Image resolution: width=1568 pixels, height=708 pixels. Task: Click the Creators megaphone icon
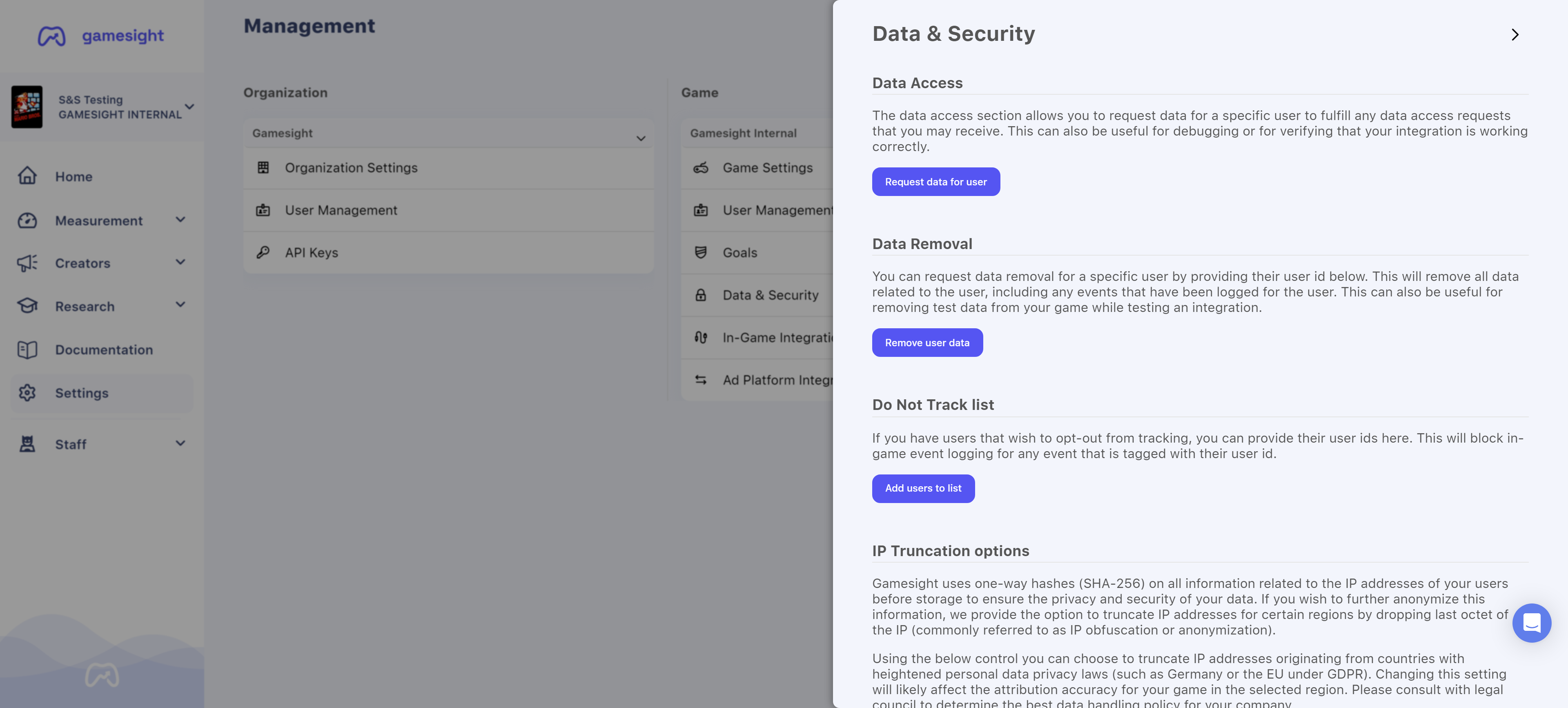coord(27,263)
